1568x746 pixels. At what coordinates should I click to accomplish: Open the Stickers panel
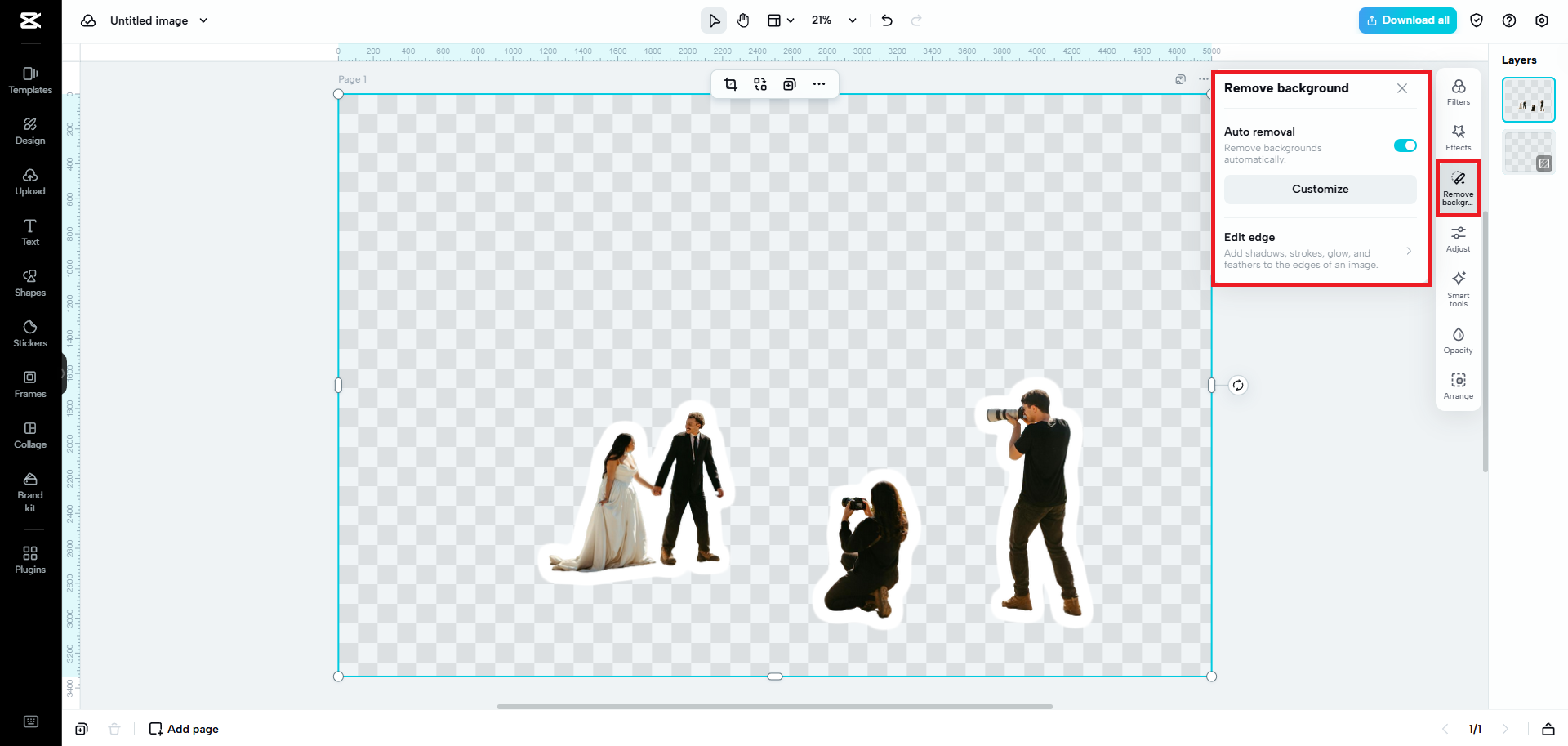(30, 333)
